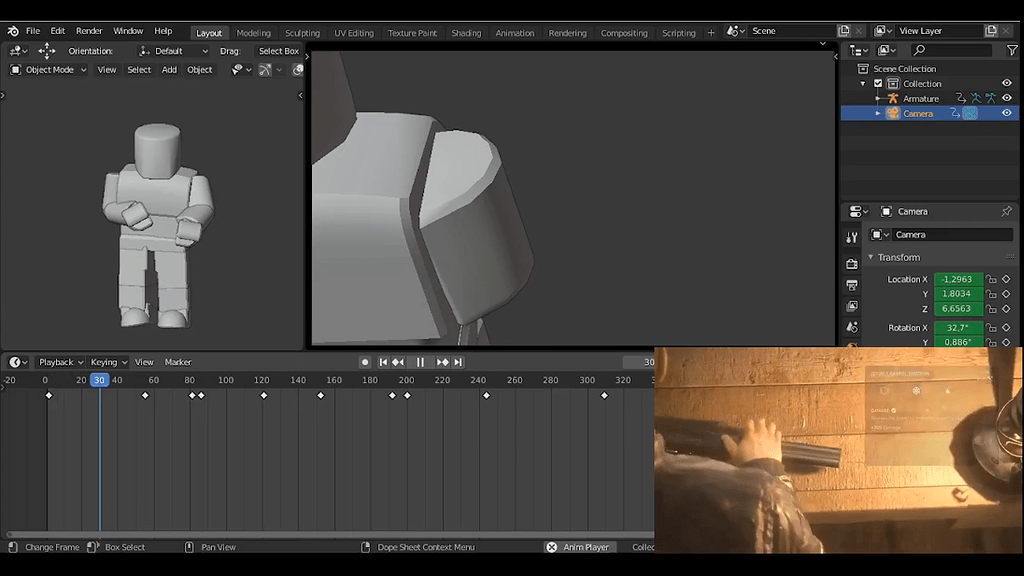Screen dimensions: 1024x576
Task: Lock the Location Y value
Action: pyautogui.click(x=991, y=294)
